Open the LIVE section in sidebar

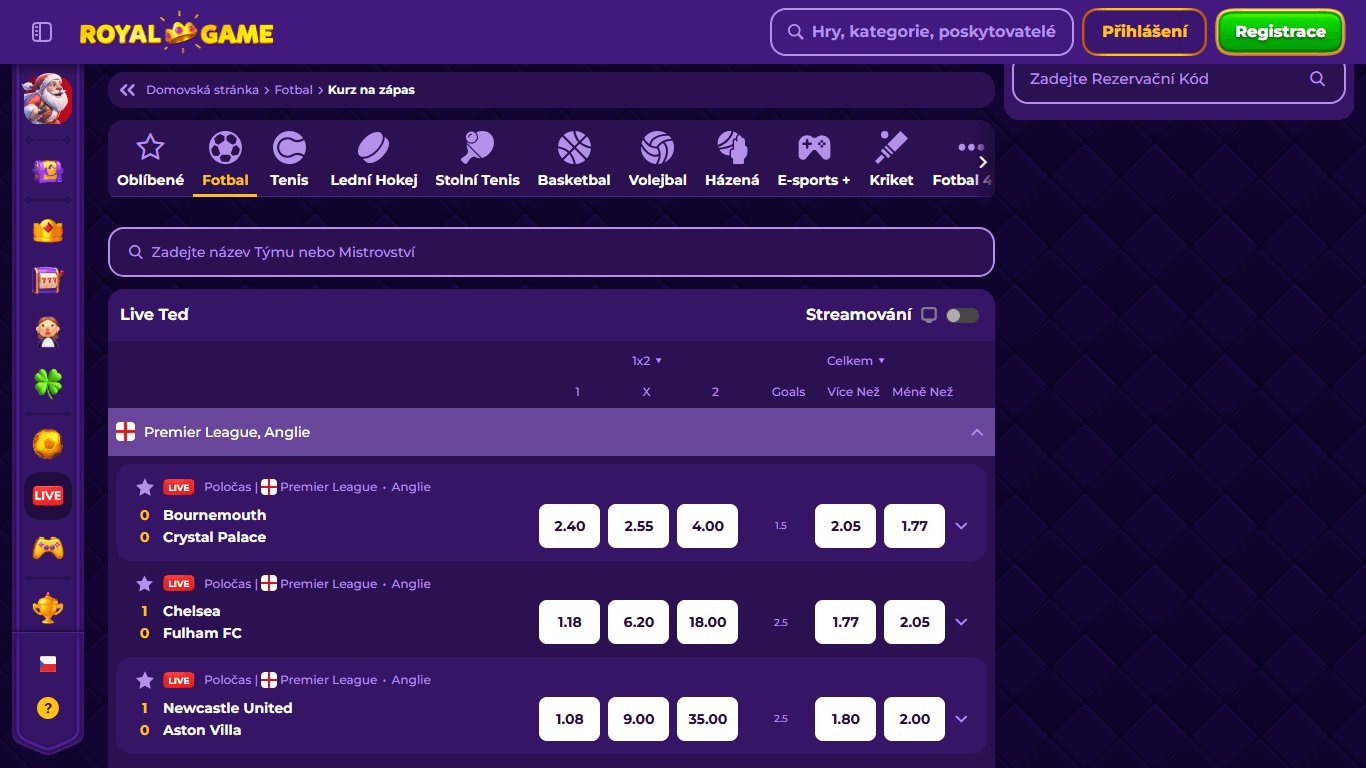(48, 495)
